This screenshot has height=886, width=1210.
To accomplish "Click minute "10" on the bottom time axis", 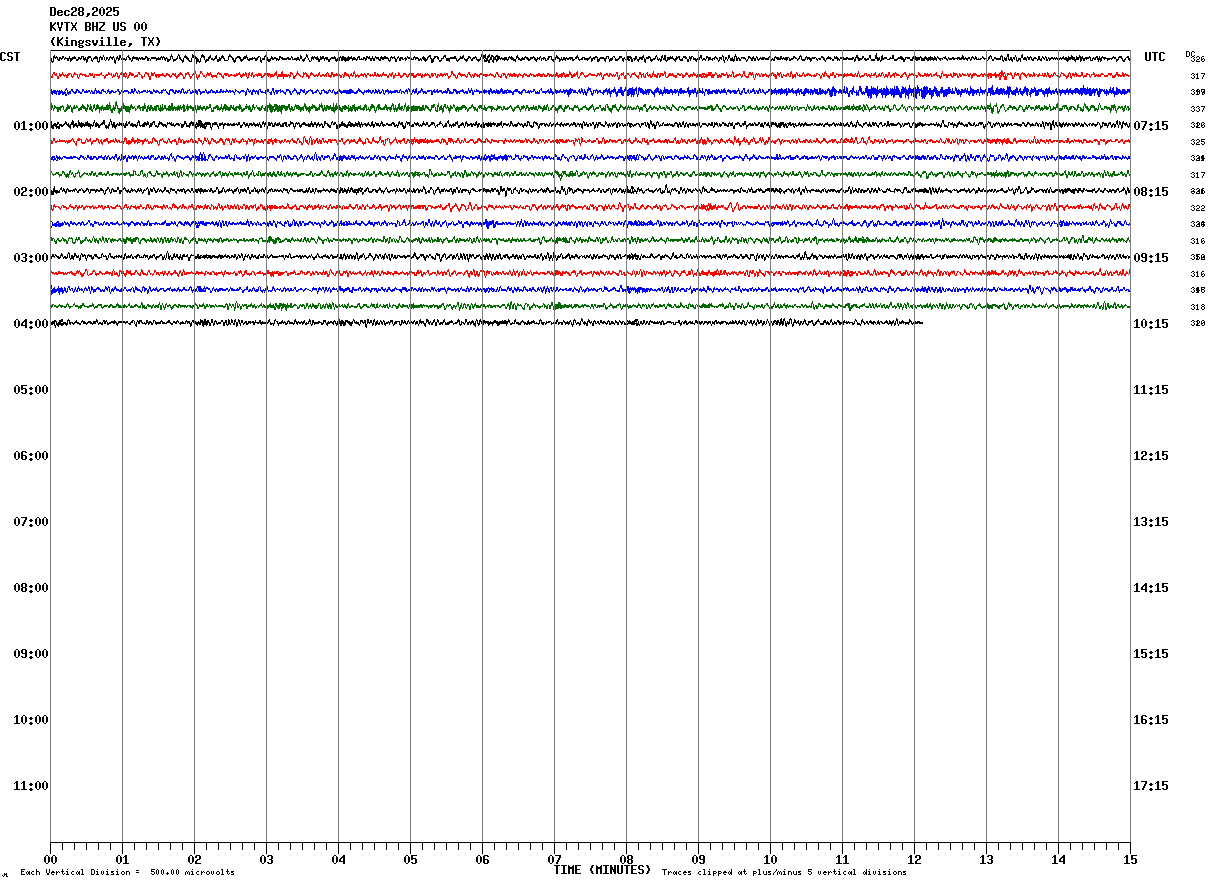I will point(770,860).
